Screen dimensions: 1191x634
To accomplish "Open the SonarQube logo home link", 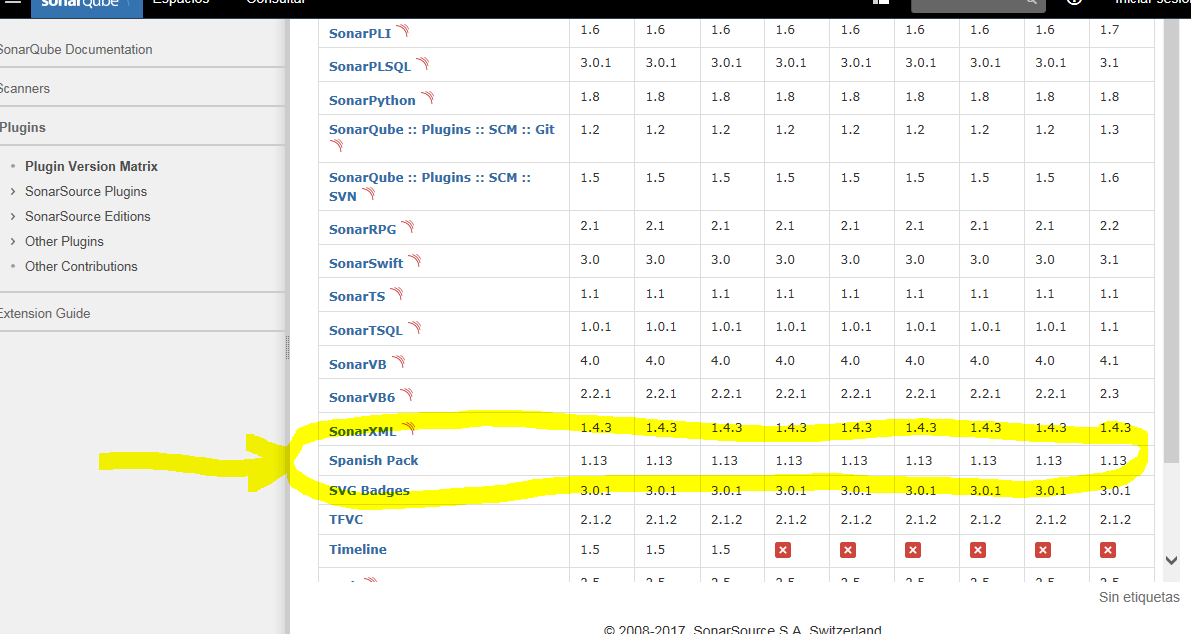I will 86,4.
